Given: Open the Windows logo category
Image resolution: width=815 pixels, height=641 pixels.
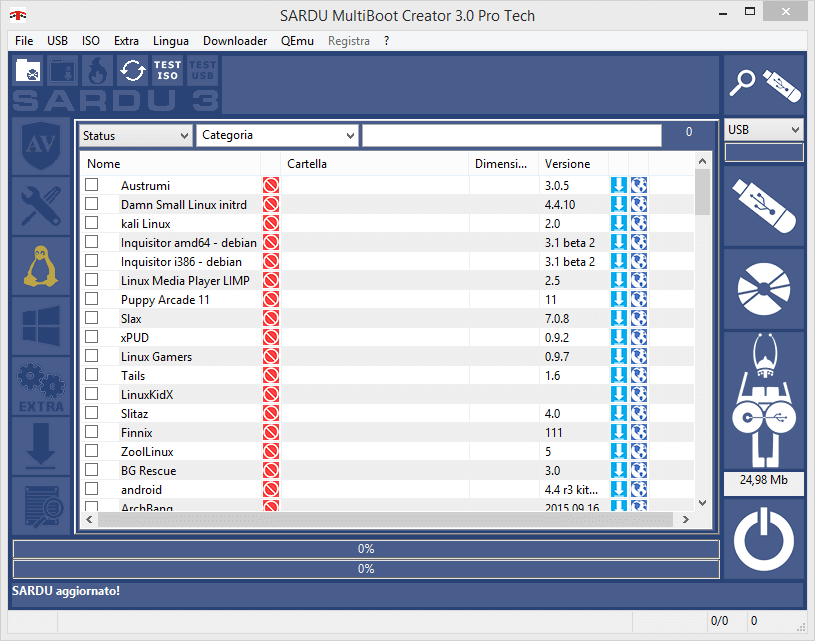Looking at the screenshot, I should click(41, 326).
